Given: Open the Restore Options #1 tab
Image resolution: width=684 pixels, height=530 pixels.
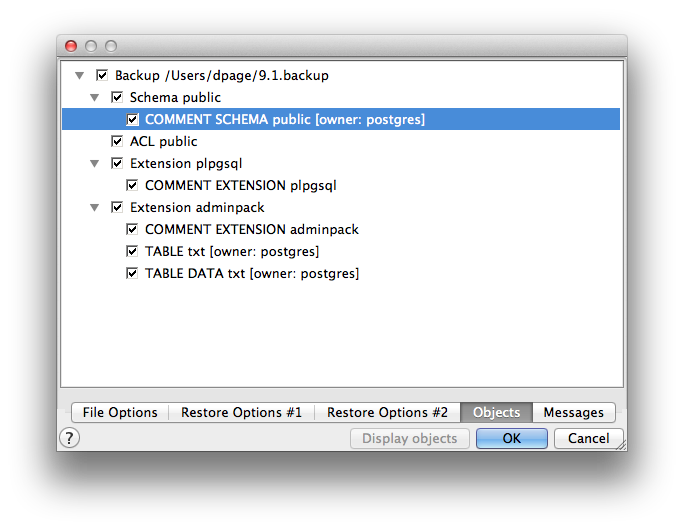Looking at the screenshot, I should (x=241, y=412).
